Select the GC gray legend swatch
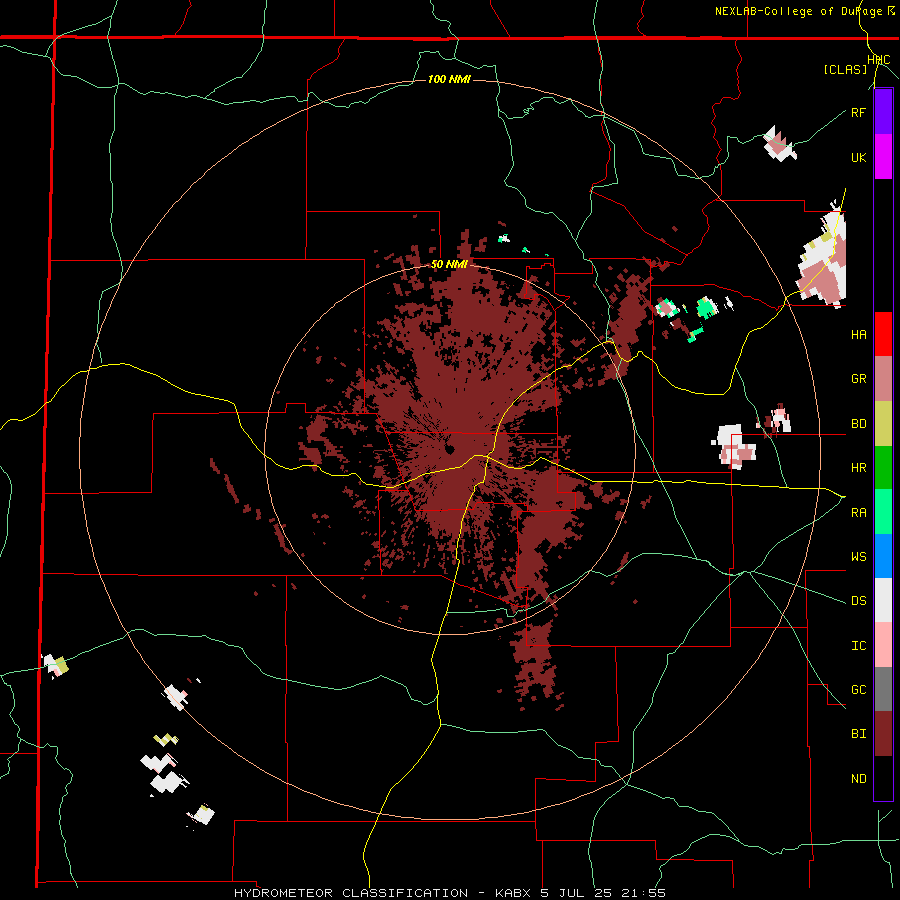Screen dimensions: 900x900 (x=883, y=689)
